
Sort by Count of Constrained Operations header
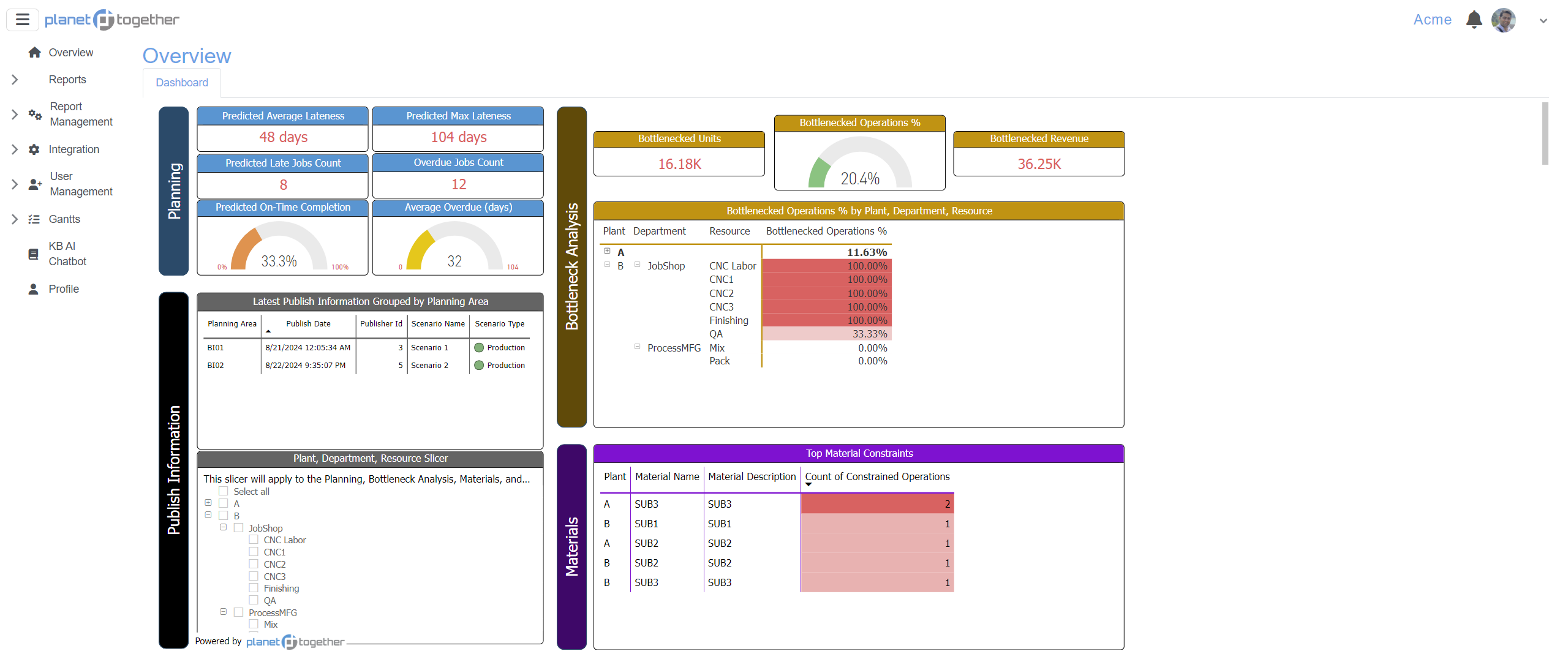(877, 477)
